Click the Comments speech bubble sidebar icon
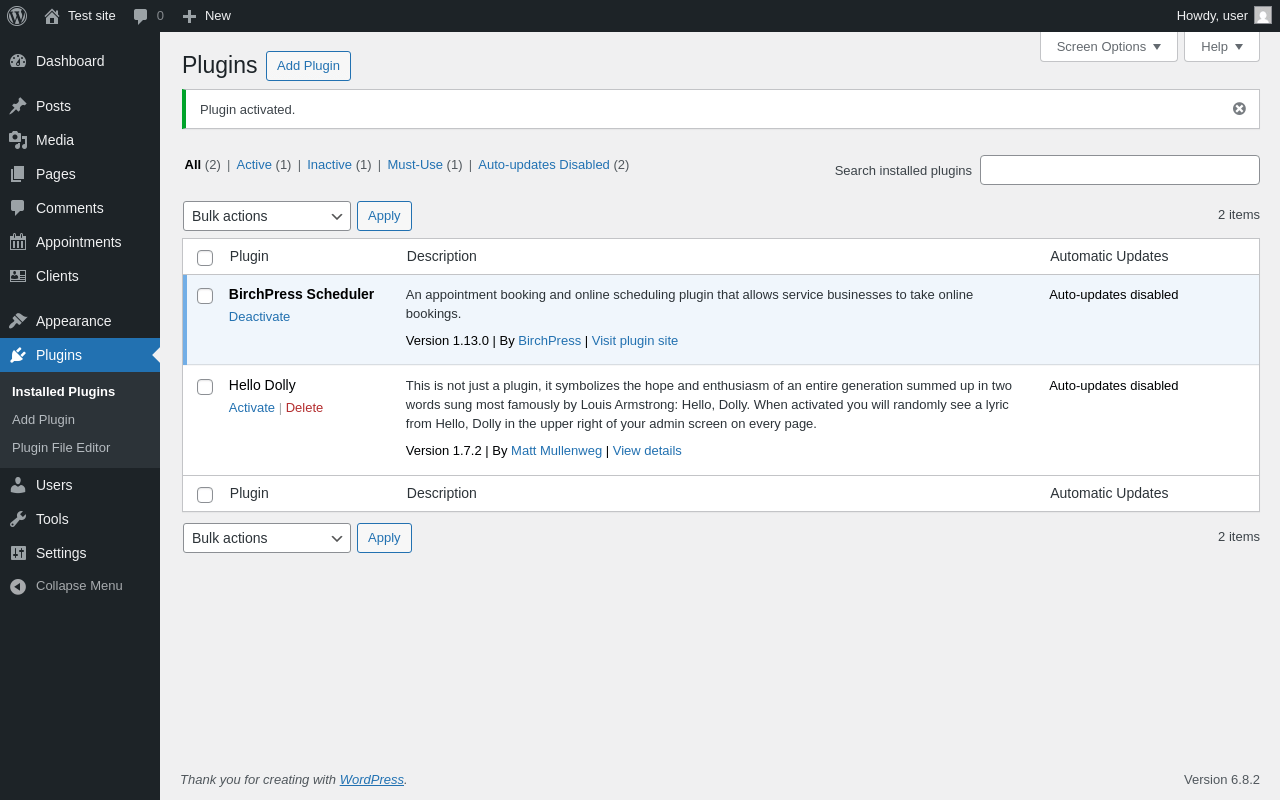This screenshot has height=800, width=1280. pyautogui.click(x=18, y=208)
